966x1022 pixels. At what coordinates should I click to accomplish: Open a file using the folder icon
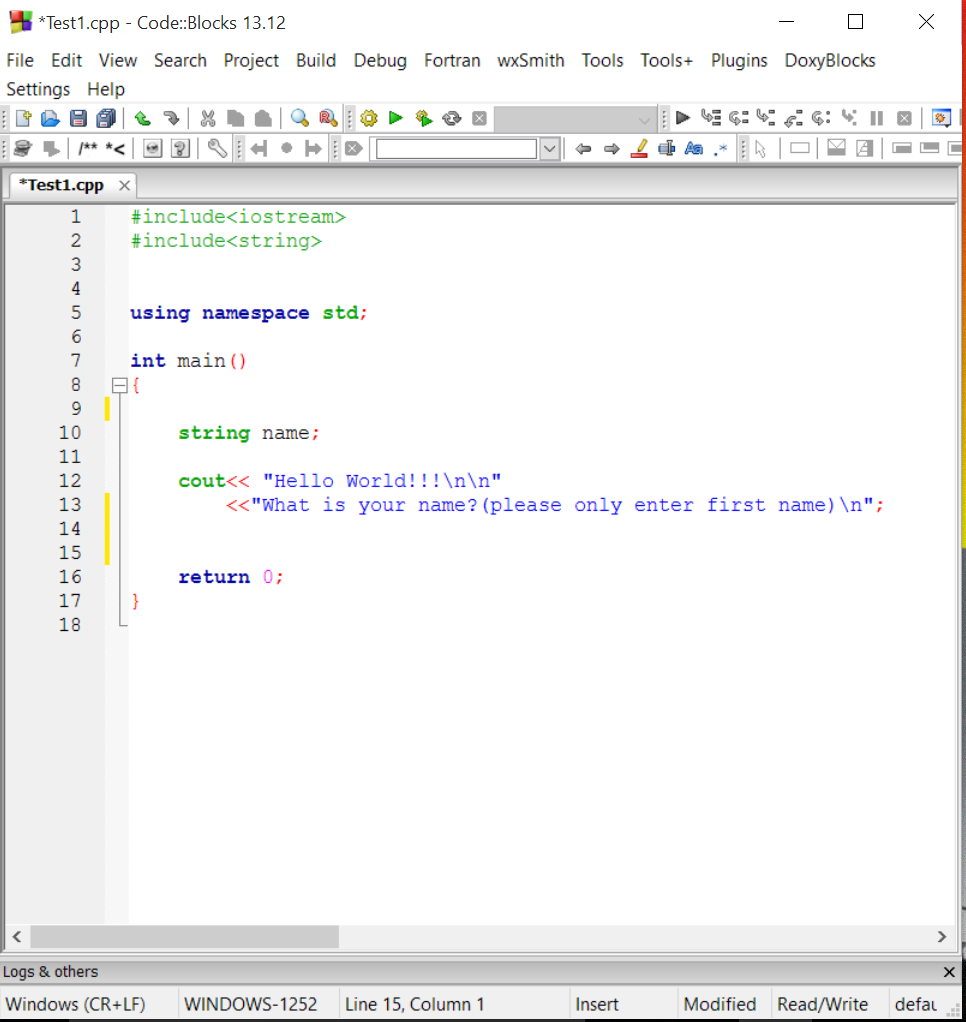[x=51, y=118]
